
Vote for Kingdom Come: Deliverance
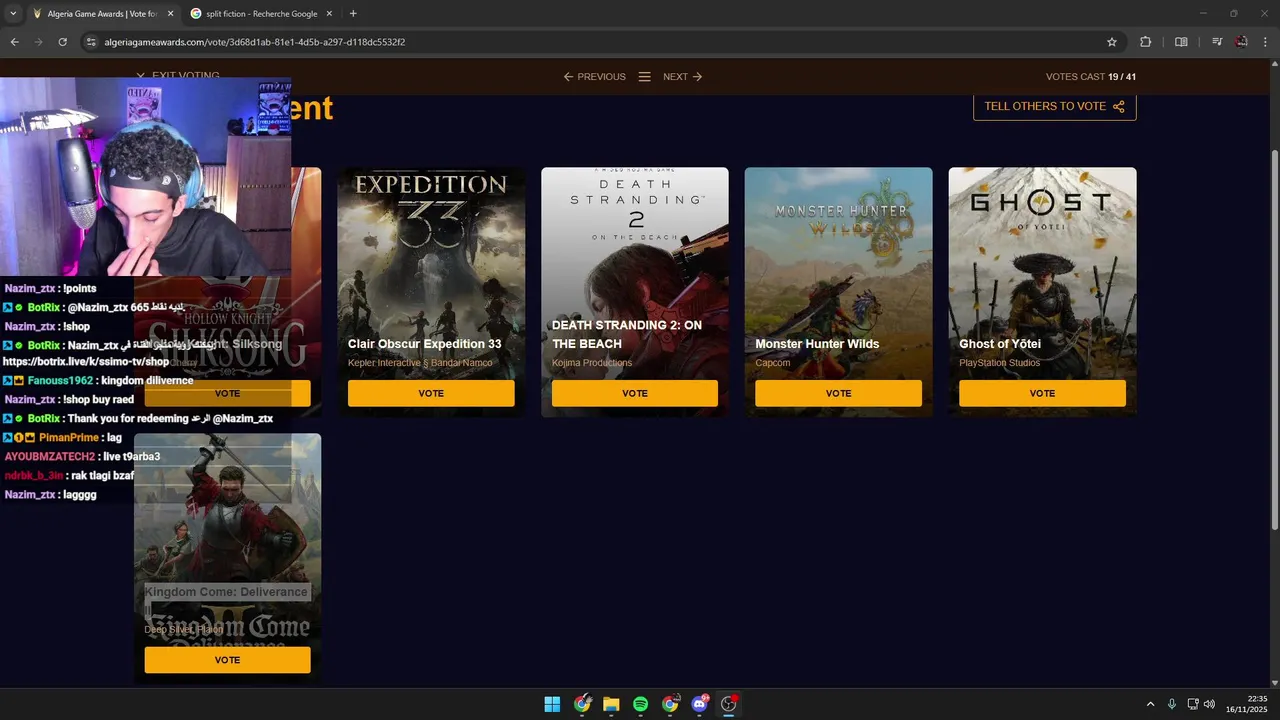(x=227, y=660)
